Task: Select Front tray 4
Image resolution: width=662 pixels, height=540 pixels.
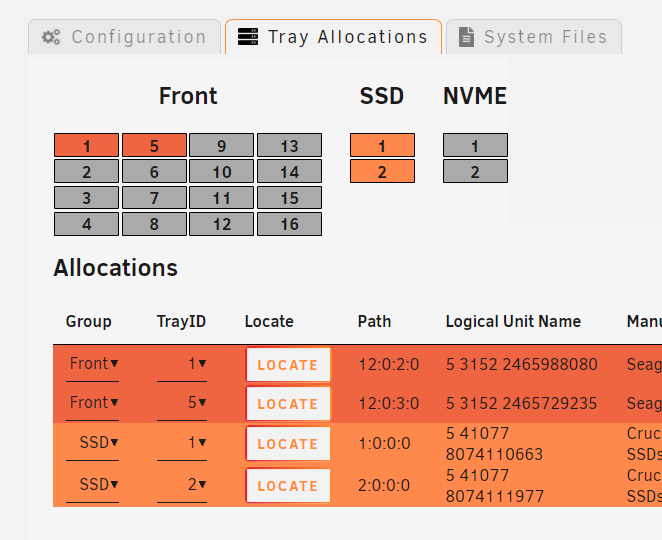Action: (x=87, y=224)
